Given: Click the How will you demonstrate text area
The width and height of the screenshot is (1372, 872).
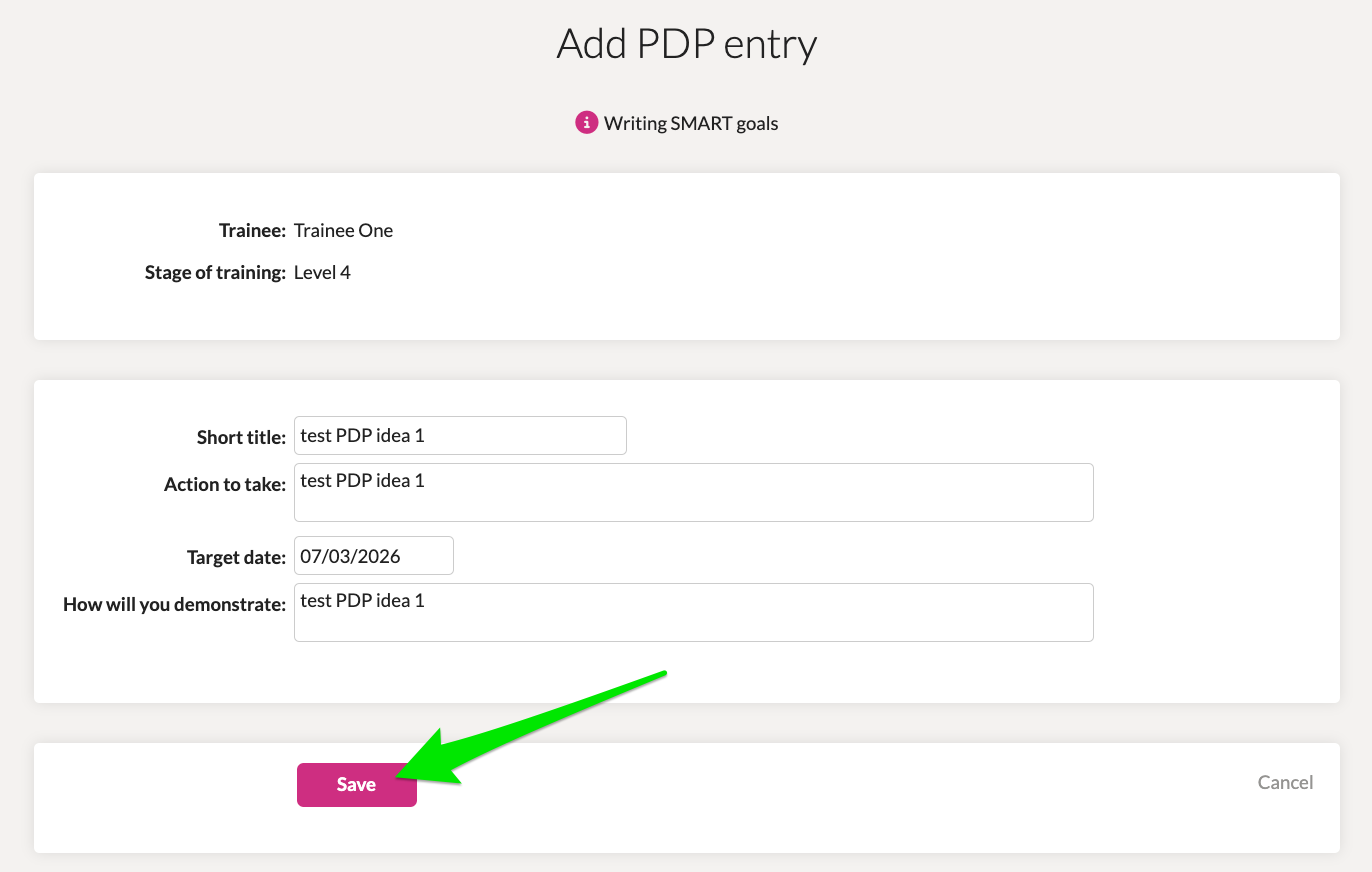Looking at the screenshot, I should click(x=693, y=612).
